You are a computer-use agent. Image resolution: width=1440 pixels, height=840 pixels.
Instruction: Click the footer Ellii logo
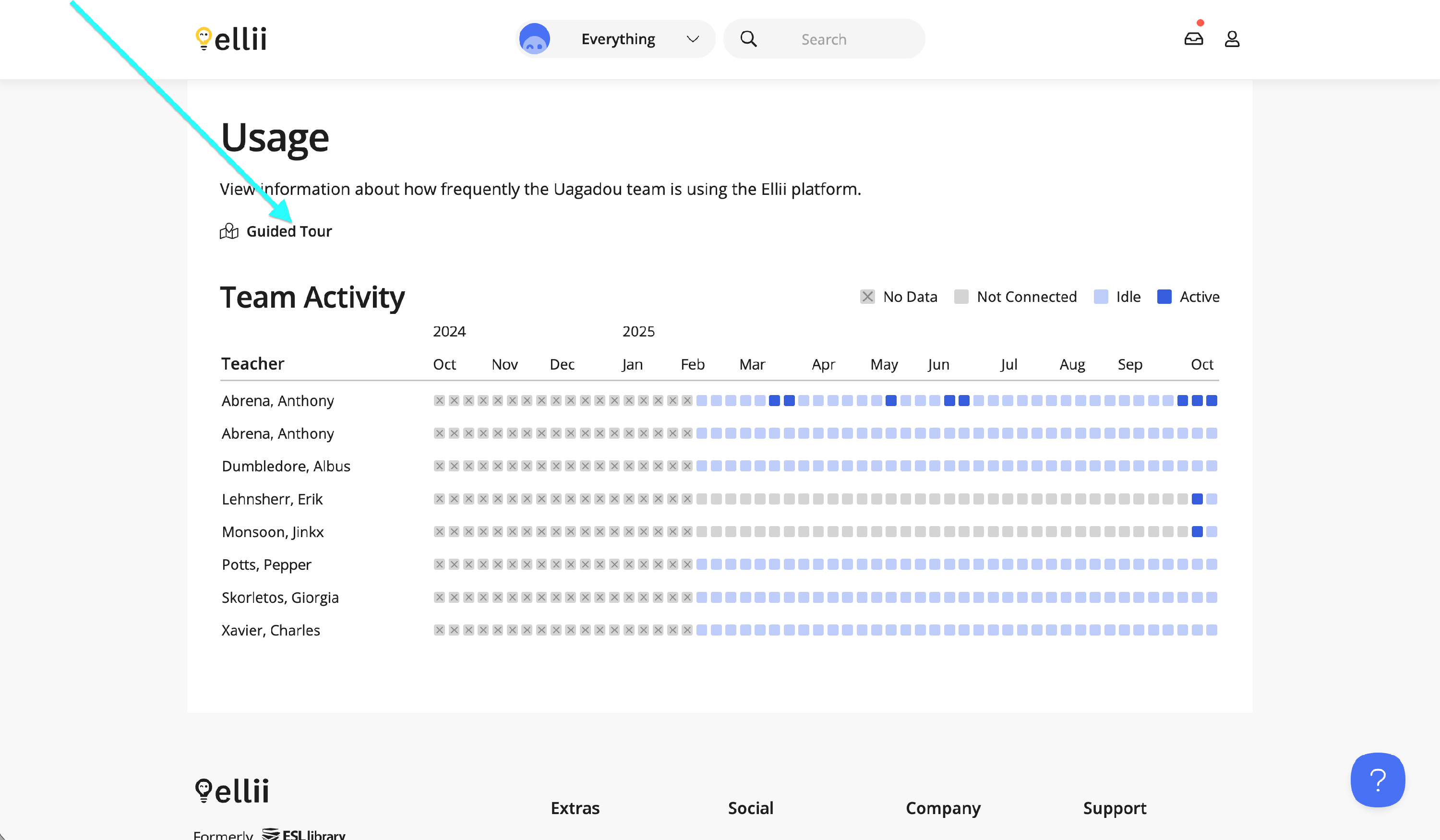pyautogui.click(x=232, y=791)
